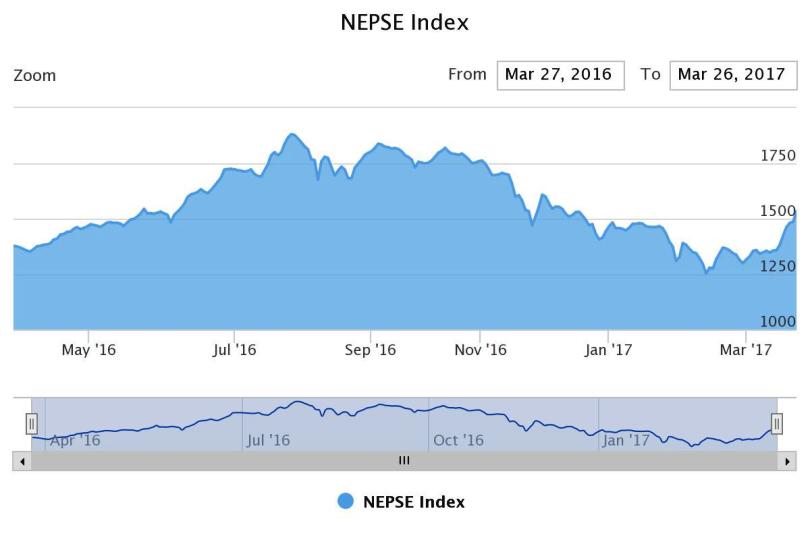Click the blue NEPSE Index legend marker
Image resolution: width=810 pixels, height=540 pixels.
346,502
